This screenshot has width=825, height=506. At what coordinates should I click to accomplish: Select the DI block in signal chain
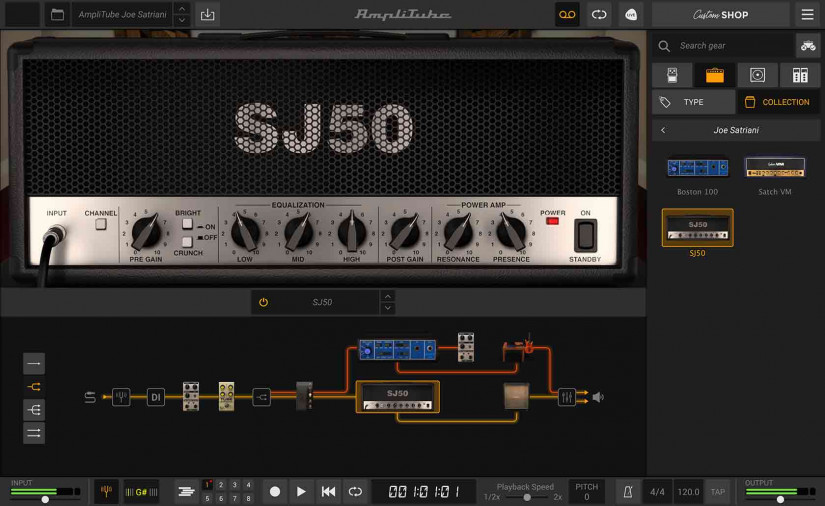point(156,397)
